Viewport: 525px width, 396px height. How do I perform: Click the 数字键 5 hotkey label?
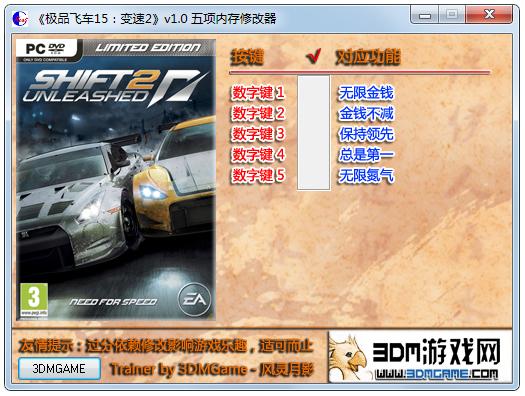click(258, 175)
